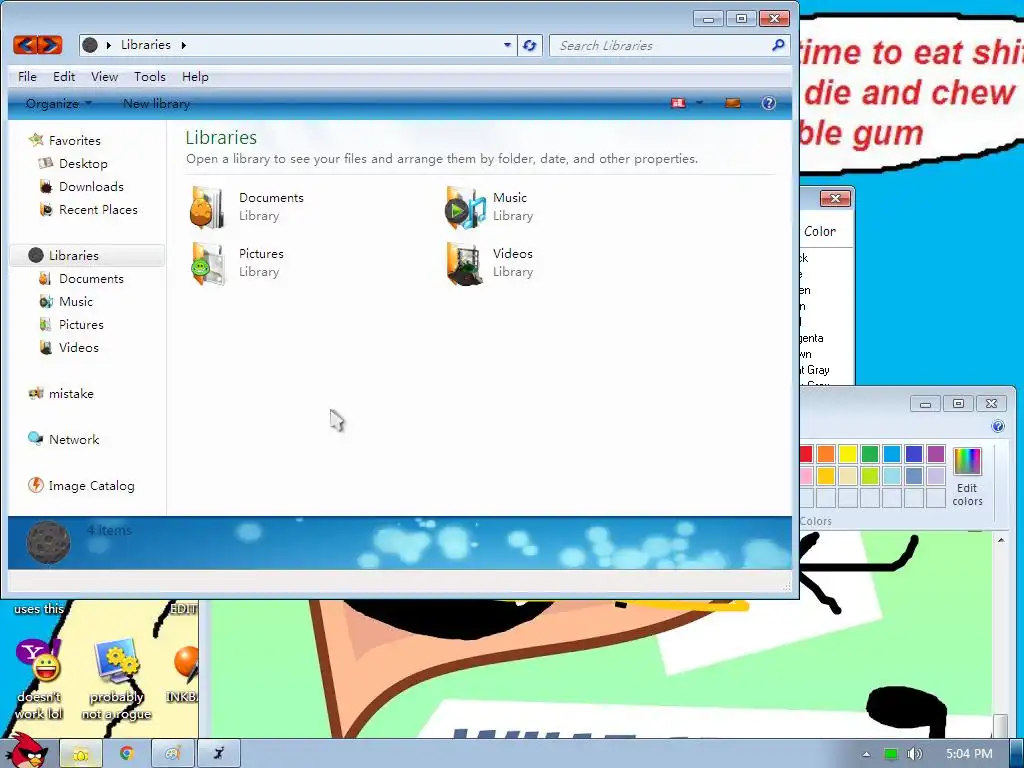1024x768 pixels.
Task: Open the Tools menu
Action: [150, 76]
